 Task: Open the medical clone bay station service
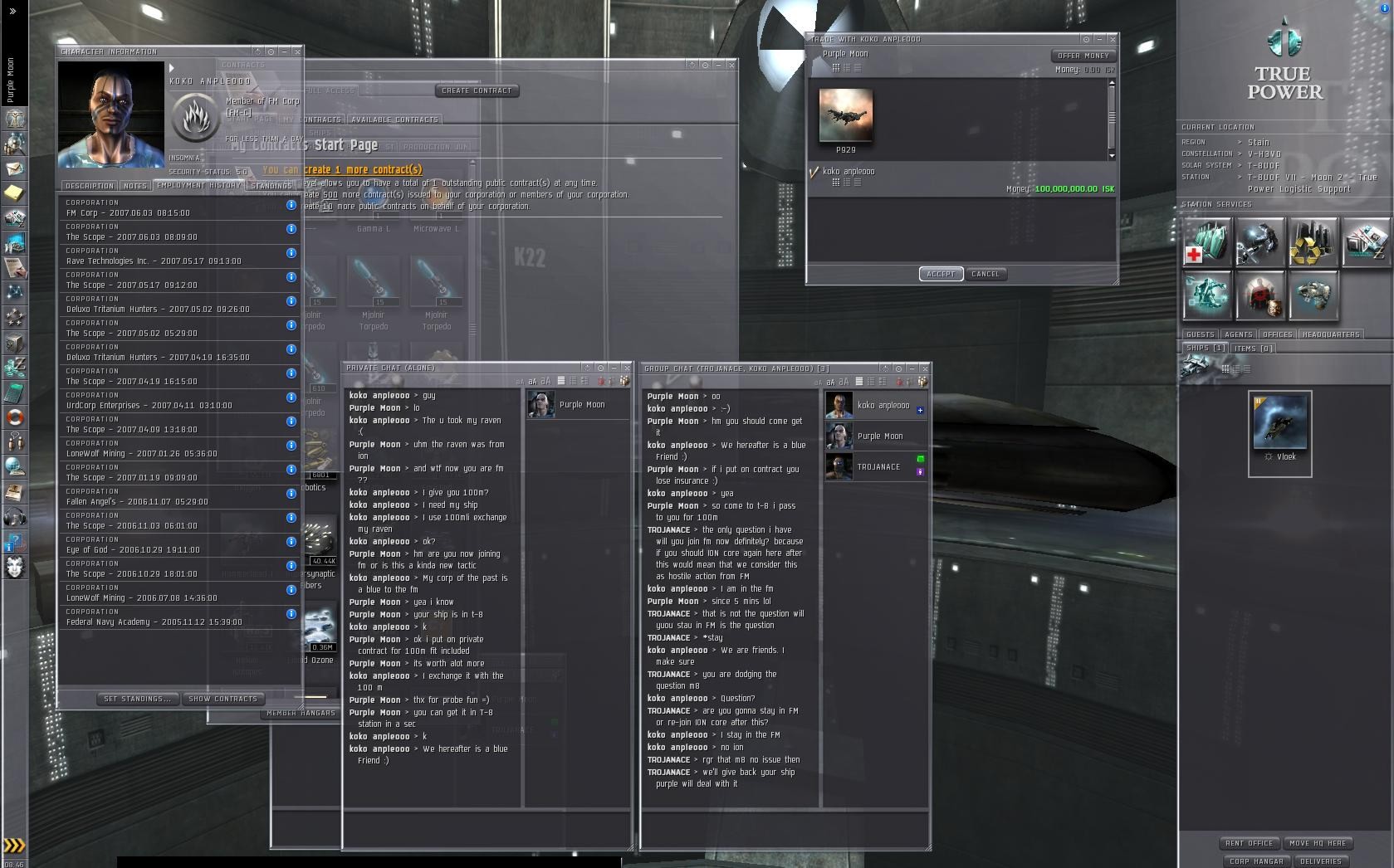click(x=1206, y=242)
